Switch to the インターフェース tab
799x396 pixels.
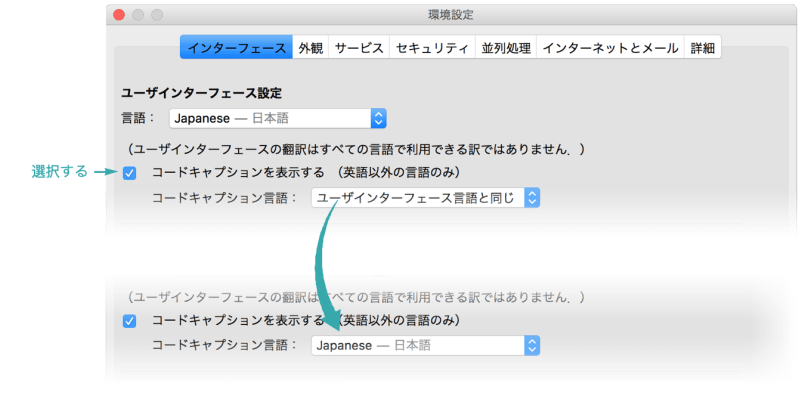point(236,47)
